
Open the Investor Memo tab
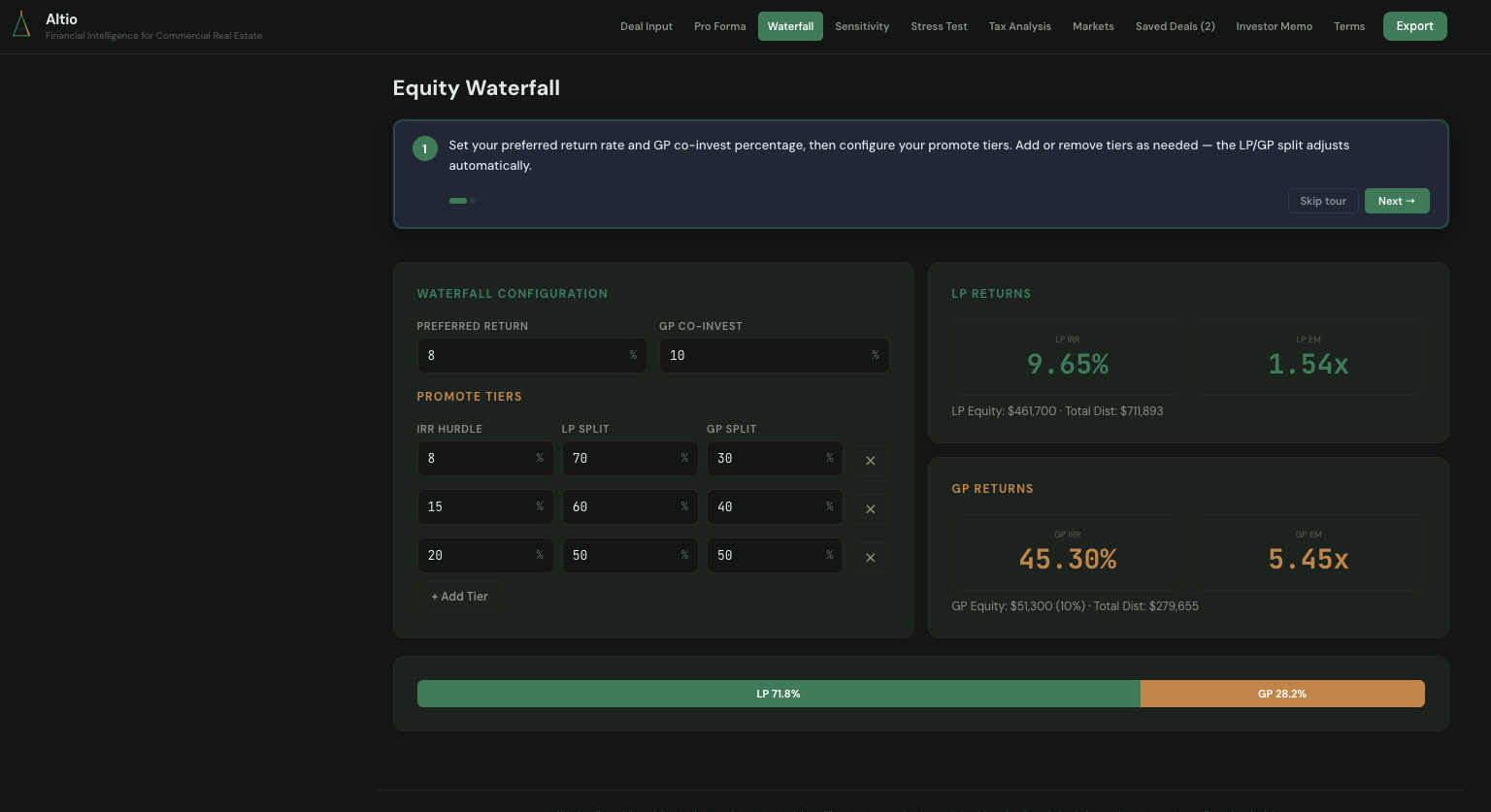point(1274,26)
